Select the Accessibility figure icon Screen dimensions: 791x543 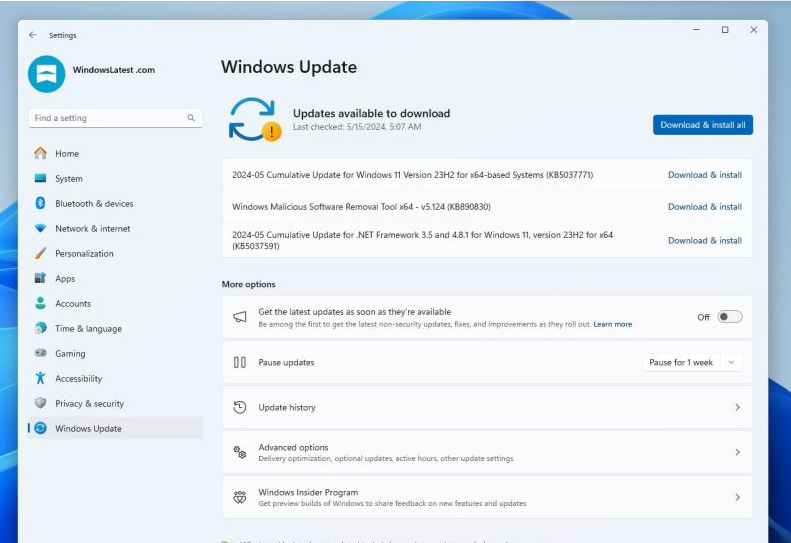pyautogui.click(x=40, y=379)
